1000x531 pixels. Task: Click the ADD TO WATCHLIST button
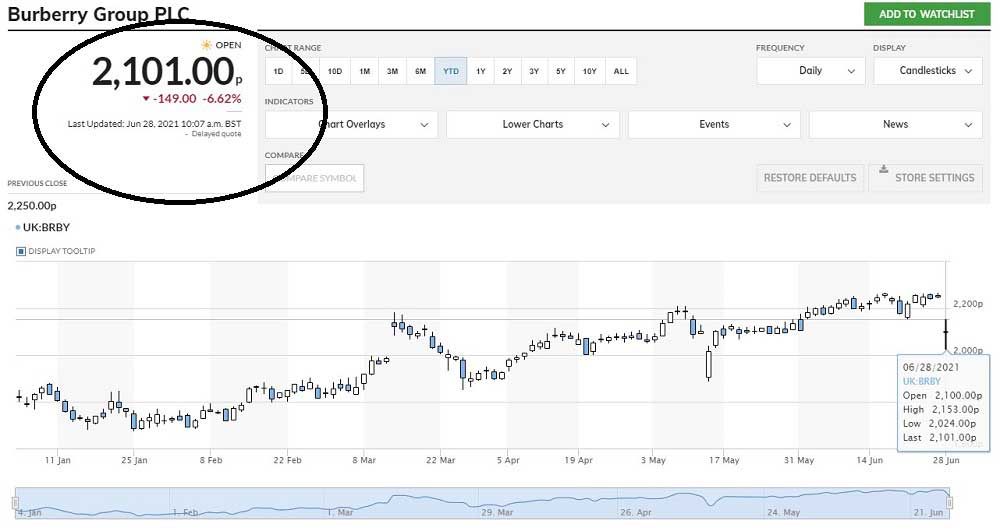click(x=927, y=14)
